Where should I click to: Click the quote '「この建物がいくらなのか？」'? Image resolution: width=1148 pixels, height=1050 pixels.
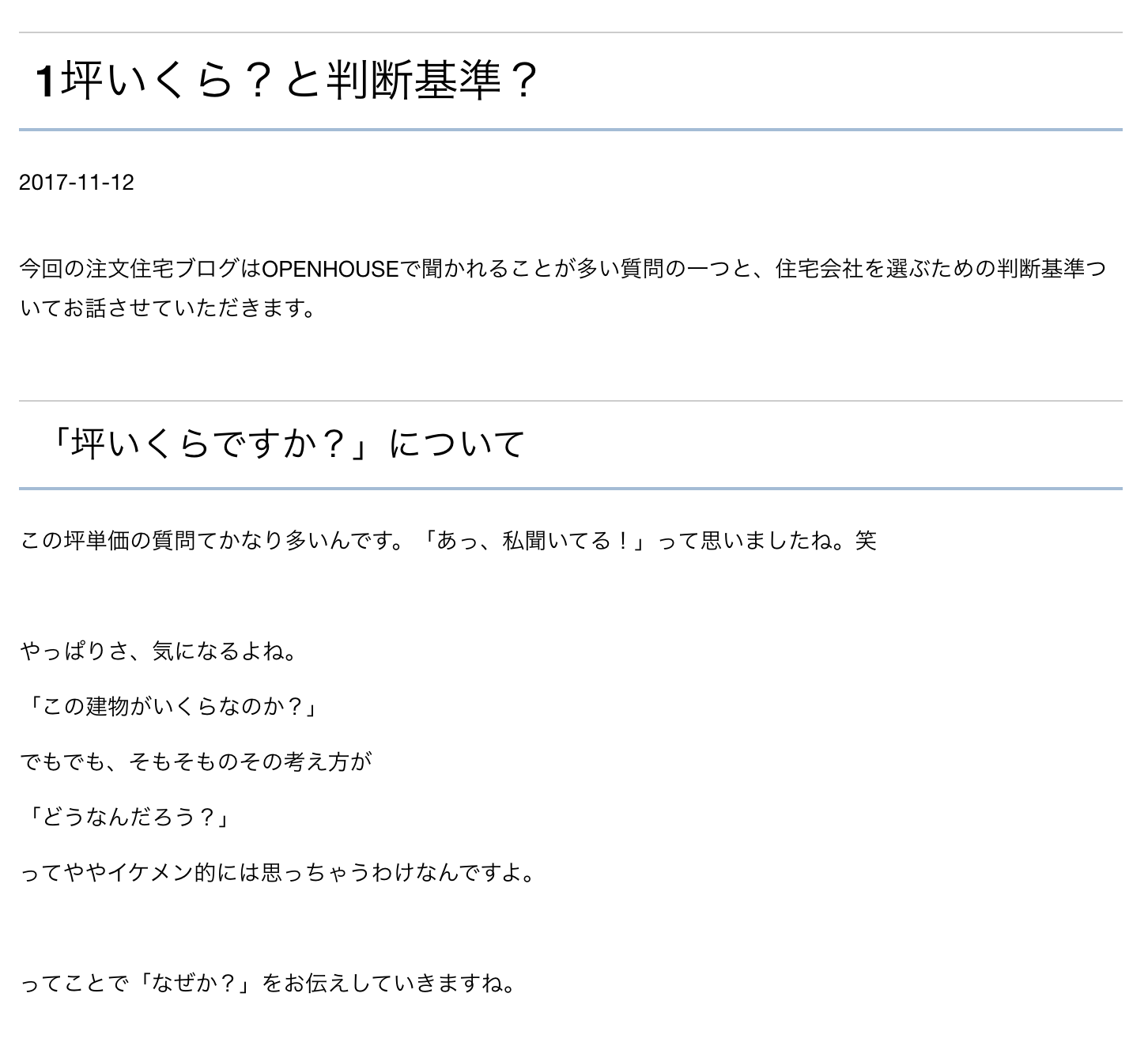point(170,707)
